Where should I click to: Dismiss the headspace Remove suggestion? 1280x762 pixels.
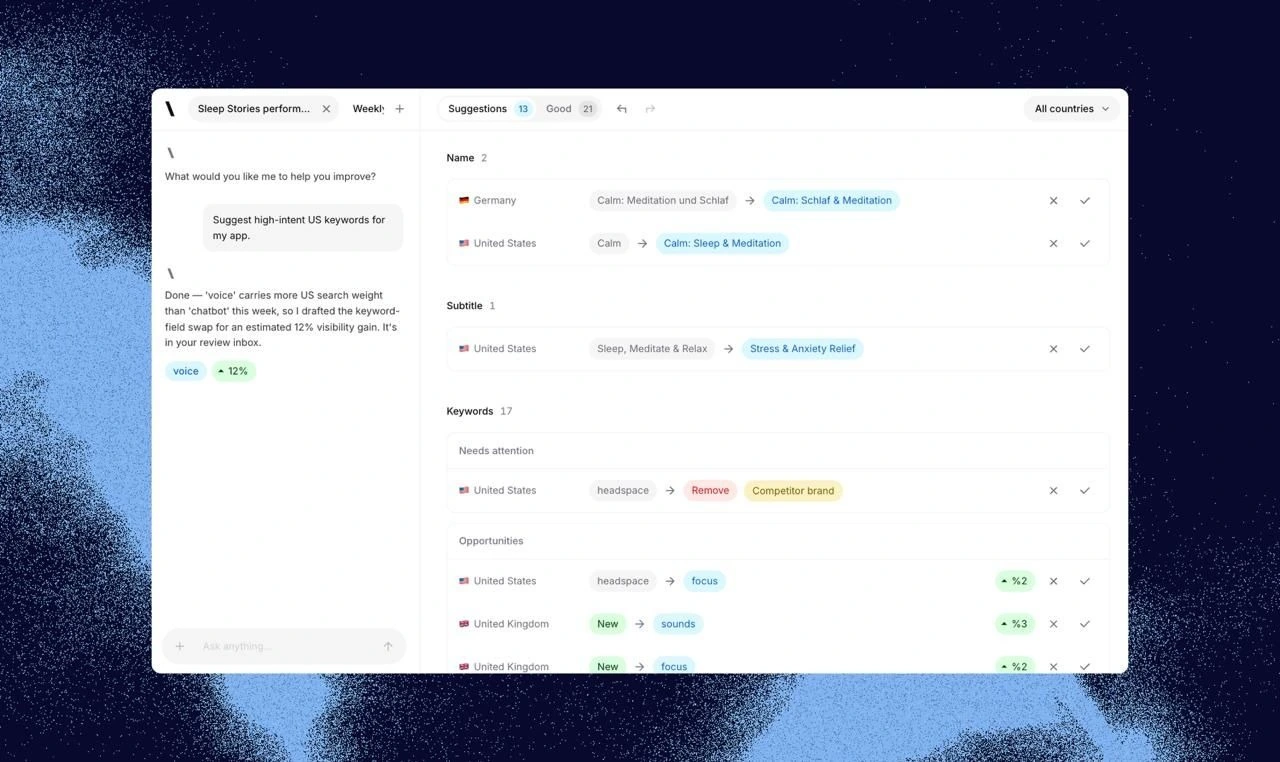pos(1053,491)
